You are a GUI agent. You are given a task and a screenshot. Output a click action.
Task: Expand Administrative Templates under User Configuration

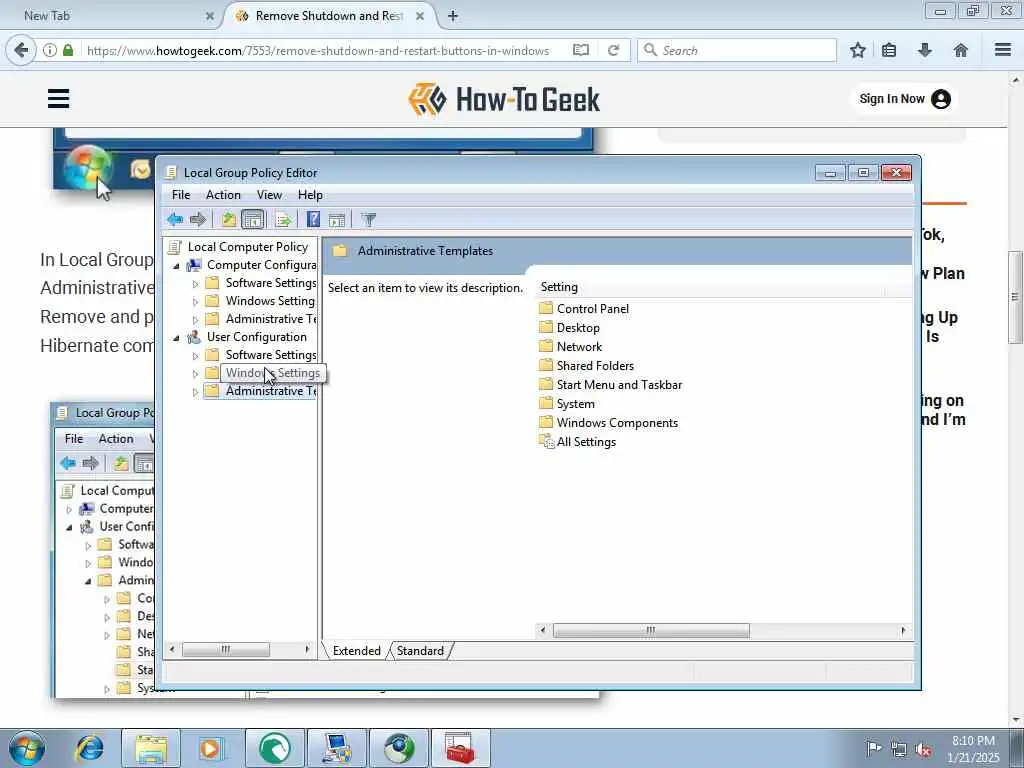click(x=195, y=392)
